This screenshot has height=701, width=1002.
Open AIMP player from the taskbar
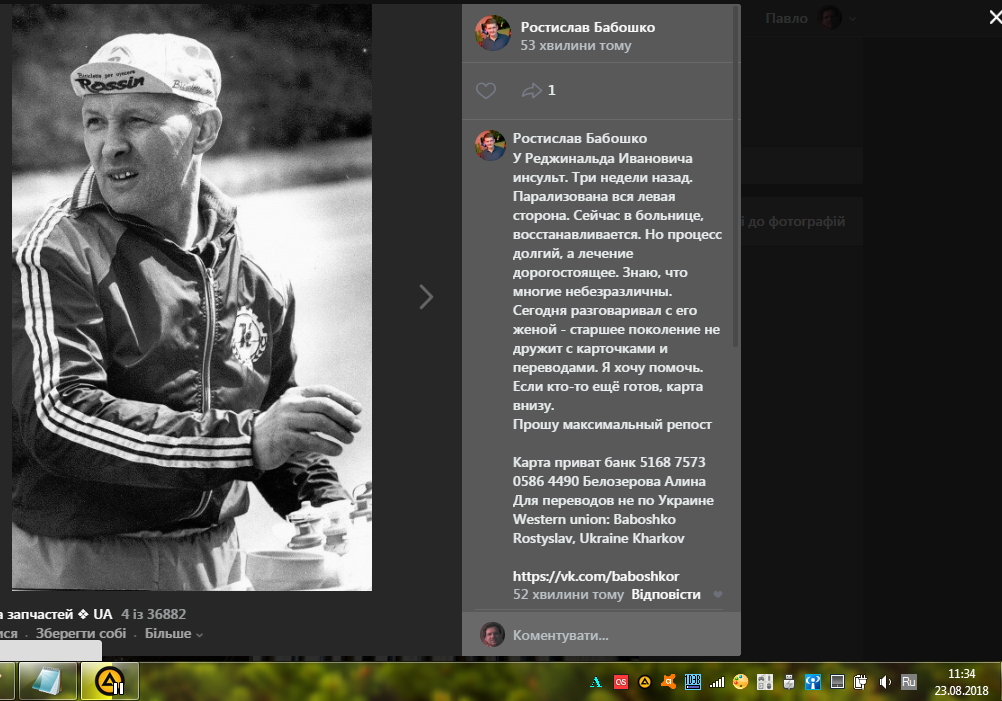[108, 682]
